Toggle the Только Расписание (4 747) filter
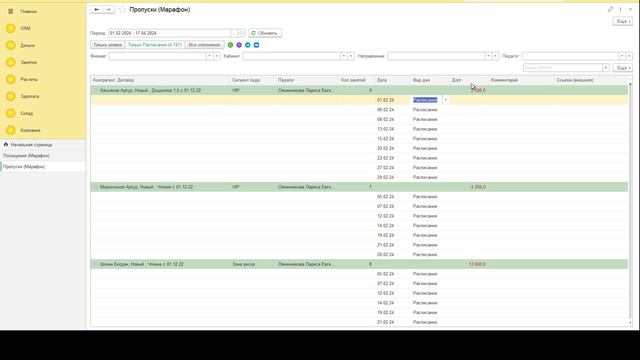 155,45
